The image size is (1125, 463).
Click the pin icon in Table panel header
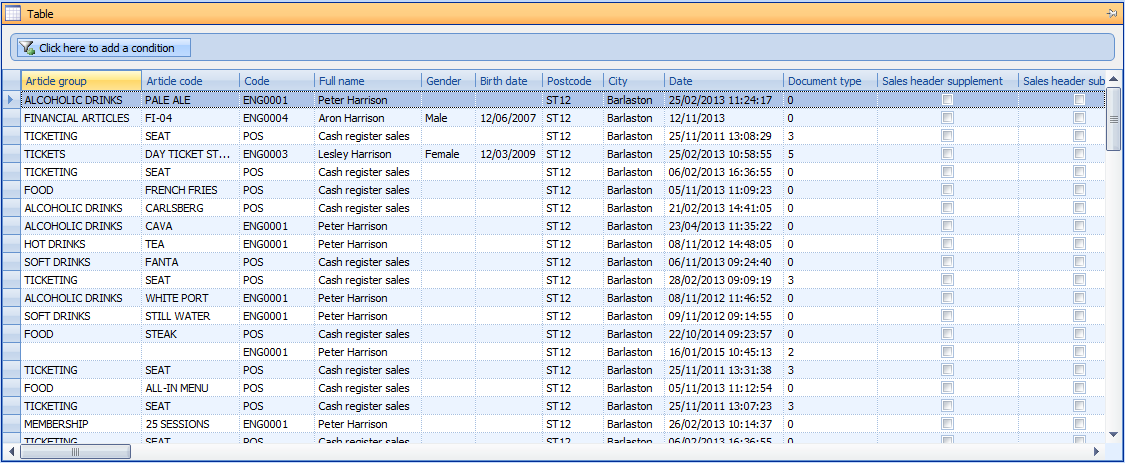point(1111,14)
